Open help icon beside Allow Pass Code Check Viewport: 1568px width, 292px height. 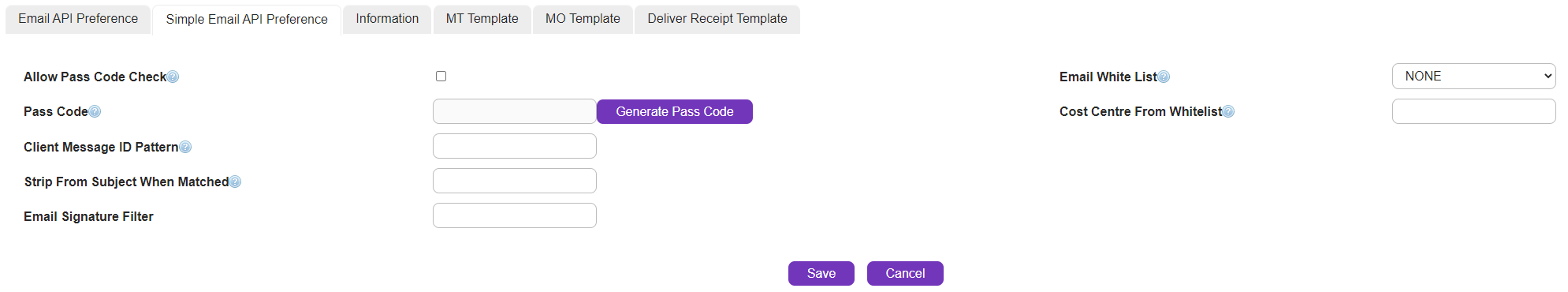click(x=173, y=77)
